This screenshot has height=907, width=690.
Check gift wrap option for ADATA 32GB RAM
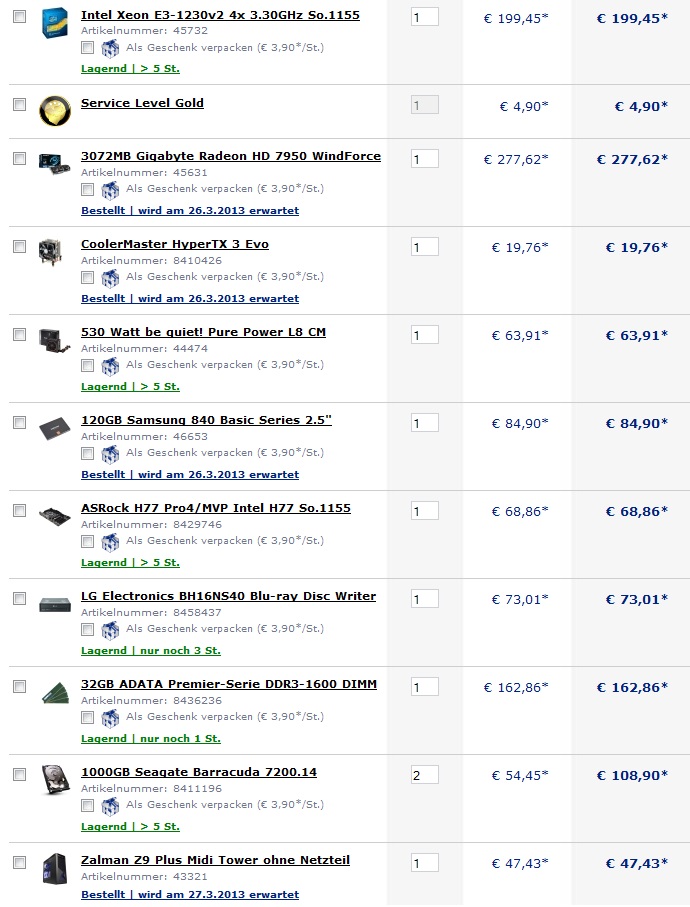(x=88, y=717)
